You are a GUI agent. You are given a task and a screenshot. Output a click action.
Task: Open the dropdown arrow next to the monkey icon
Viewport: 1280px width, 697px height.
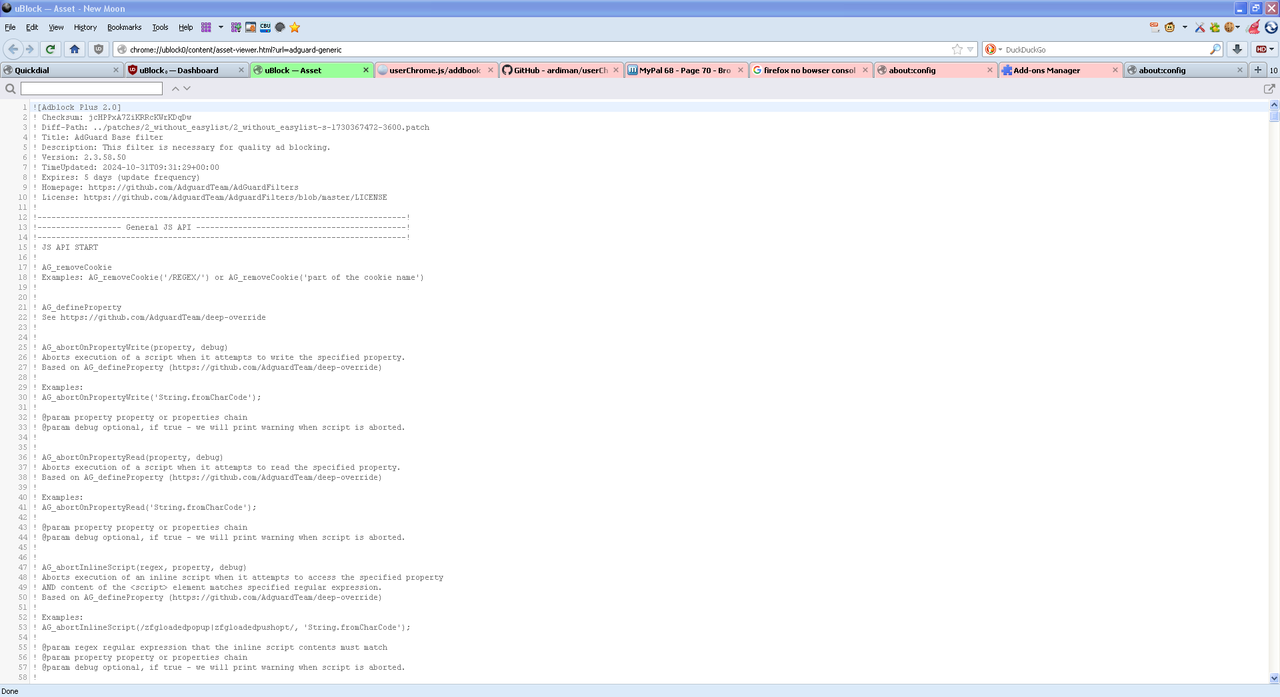pos(1185,27)
